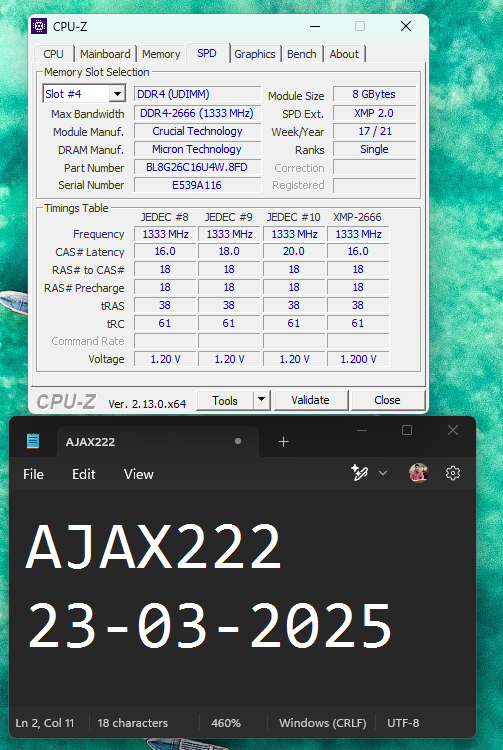Add a new Notepad tab with plus
The height and width of the screenshot is (750, 503).
click(x=284, y=441)
